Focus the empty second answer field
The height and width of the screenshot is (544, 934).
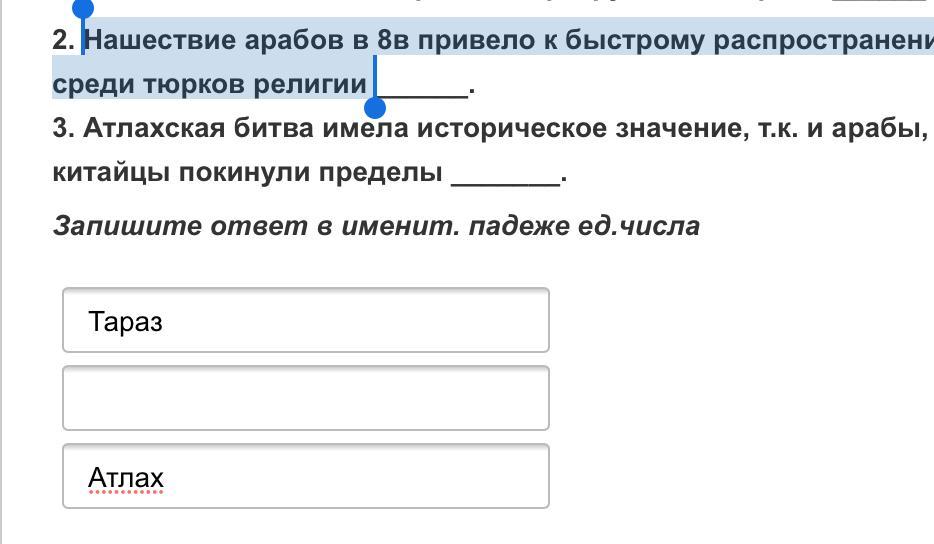305,398
